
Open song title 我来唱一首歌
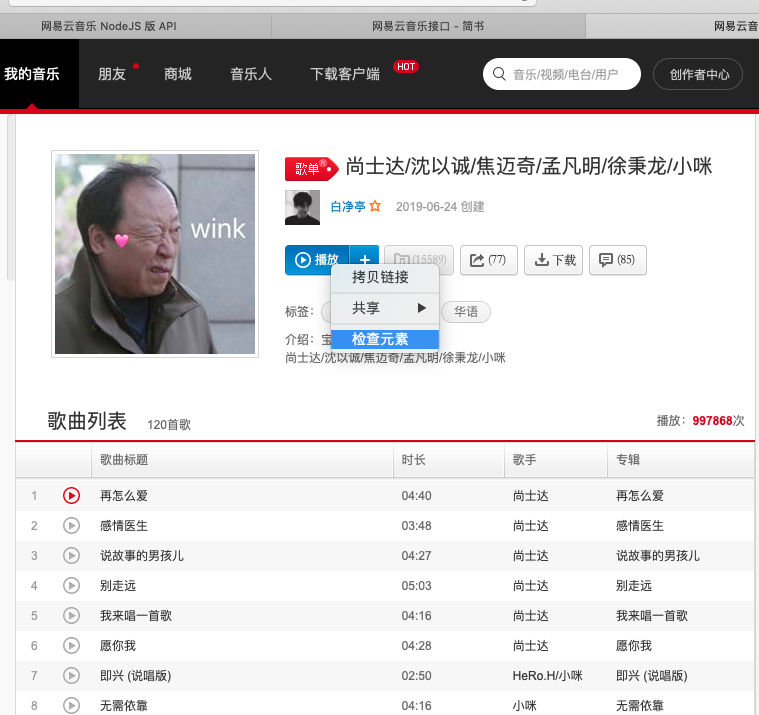136,616
